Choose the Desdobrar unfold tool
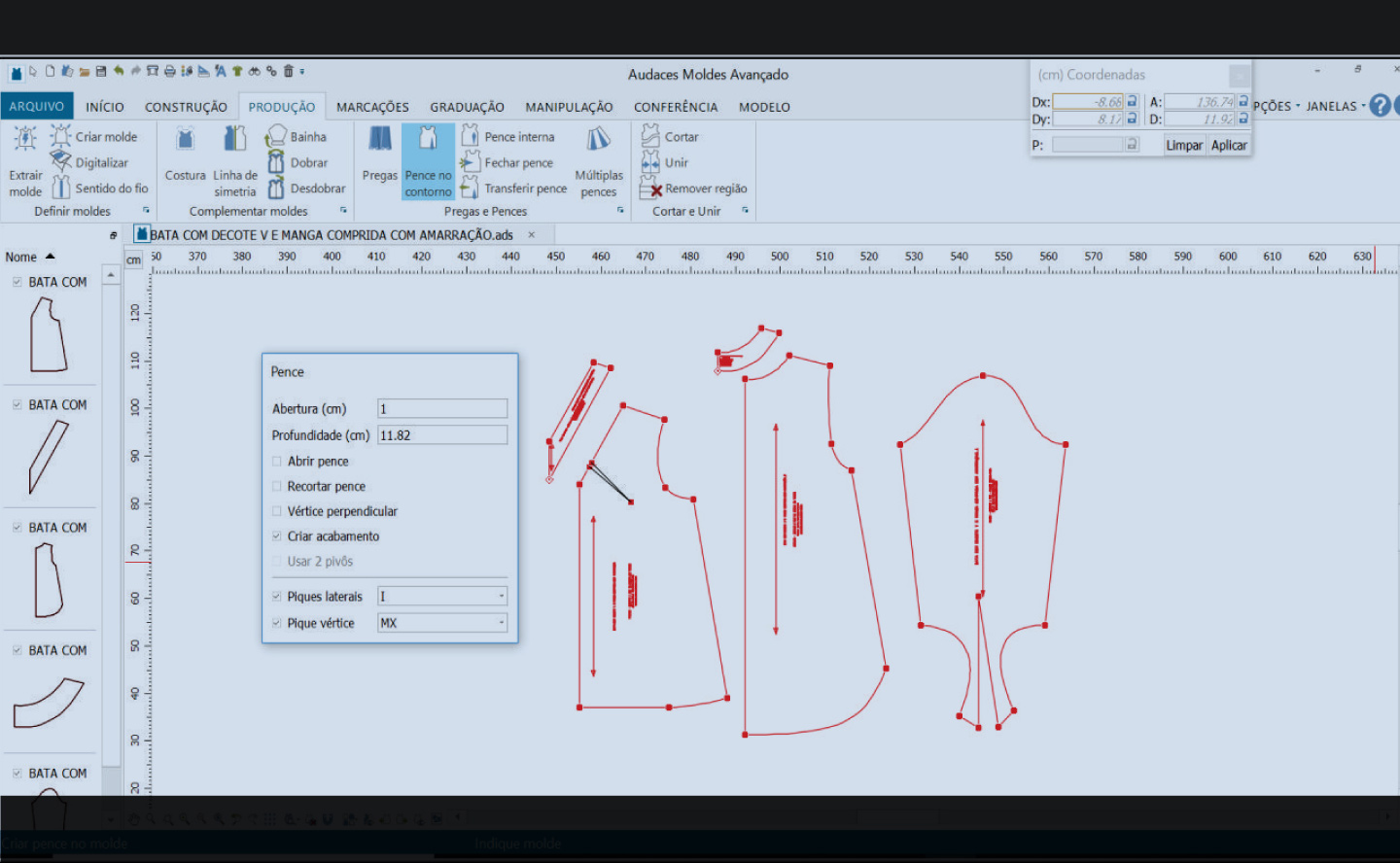 [306, 188]
